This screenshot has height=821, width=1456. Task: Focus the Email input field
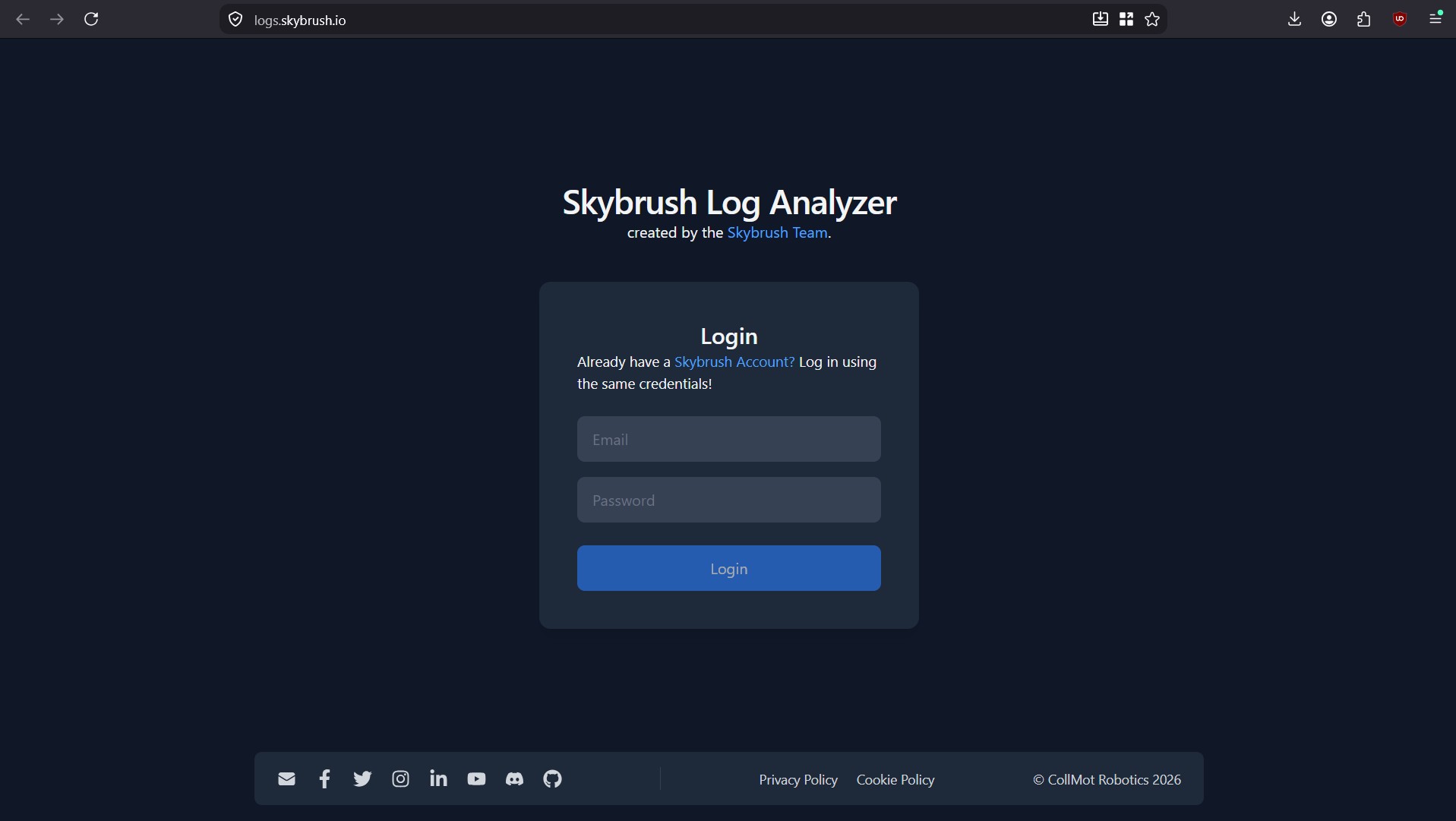(729, 439)
